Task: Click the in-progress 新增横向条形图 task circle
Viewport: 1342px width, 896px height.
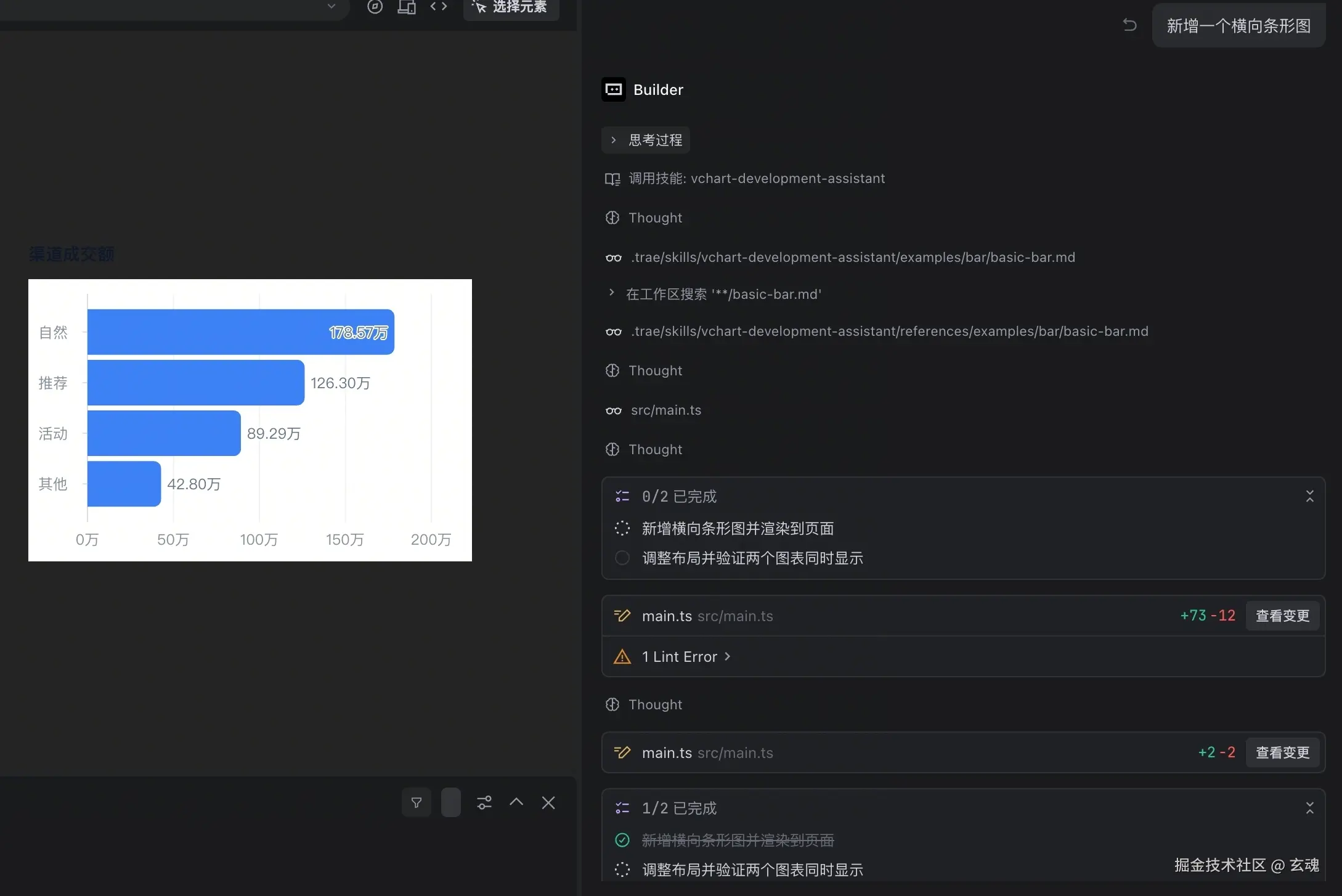Action: point(622,529)
